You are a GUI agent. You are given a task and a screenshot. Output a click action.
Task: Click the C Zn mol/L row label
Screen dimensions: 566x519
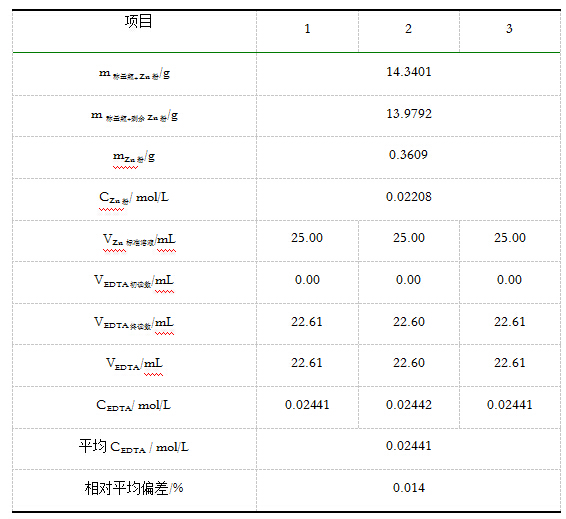coord(134,197)
